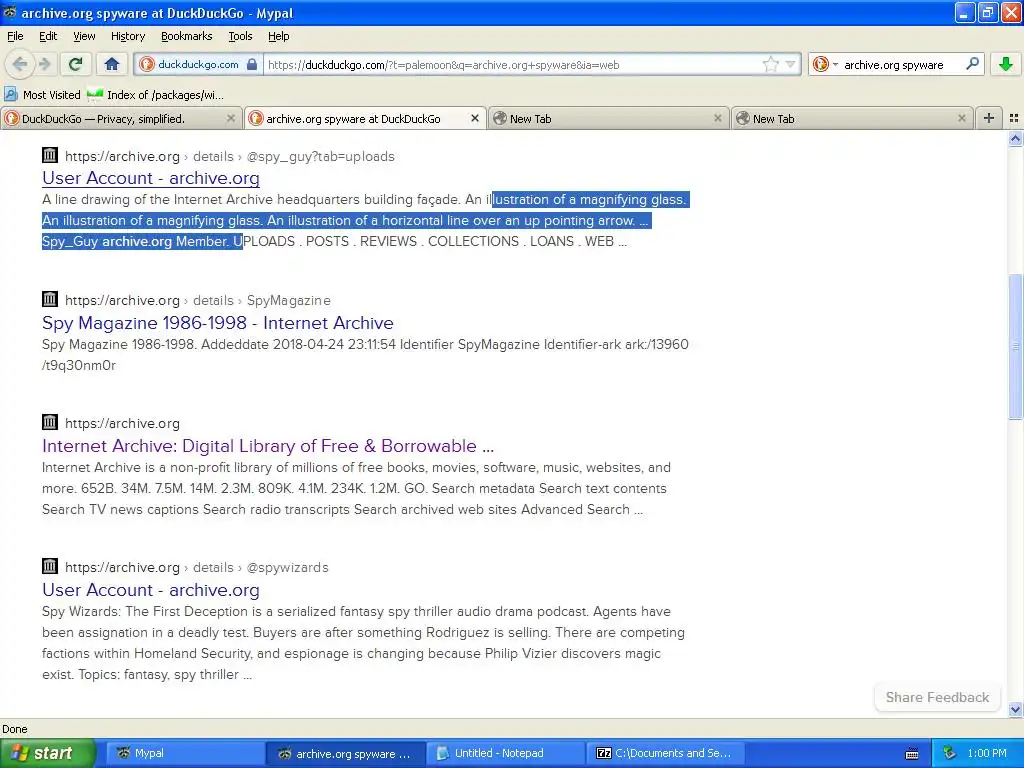Close the 'DuckDuckGo — Privacy, simplified.' tab
The image size is (1024, 768).
(x=231, y=118)
